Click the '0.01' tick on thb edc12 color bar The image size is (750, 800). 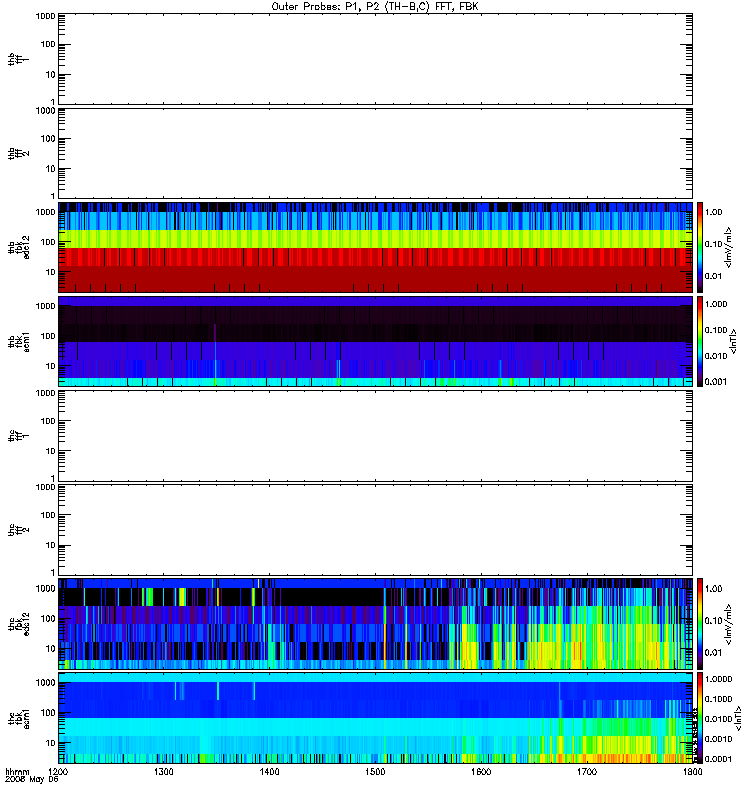[713, 276]
